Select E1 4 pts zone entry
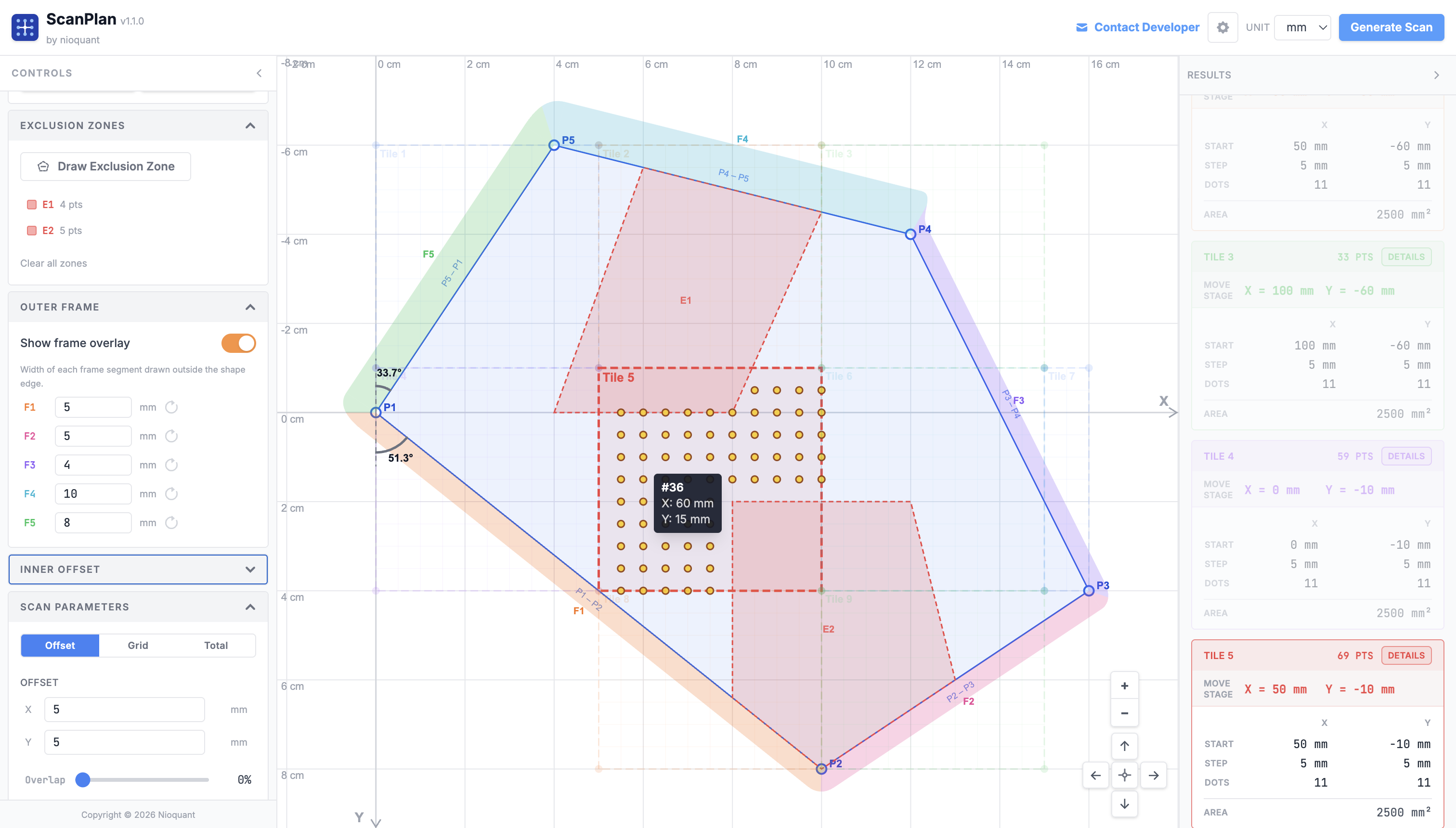The width and height of the screenshot is (1456, 828). click(54, 205)
